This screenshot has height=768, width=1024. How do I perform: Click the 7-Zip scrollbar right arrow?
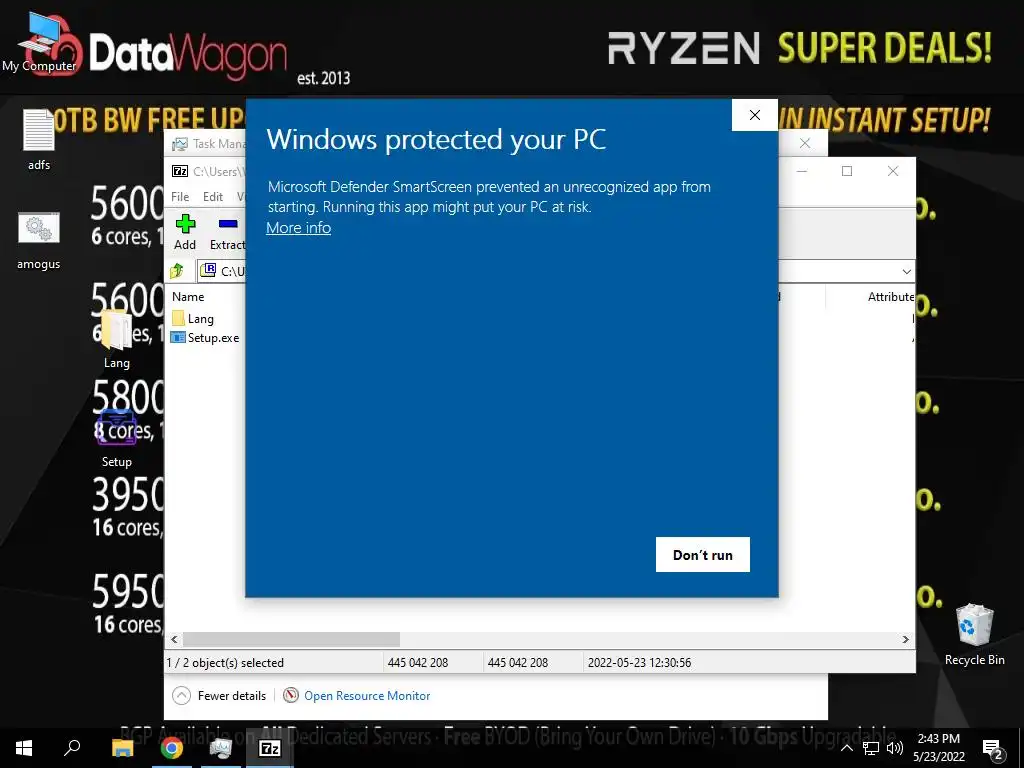(x=905, y=639)
